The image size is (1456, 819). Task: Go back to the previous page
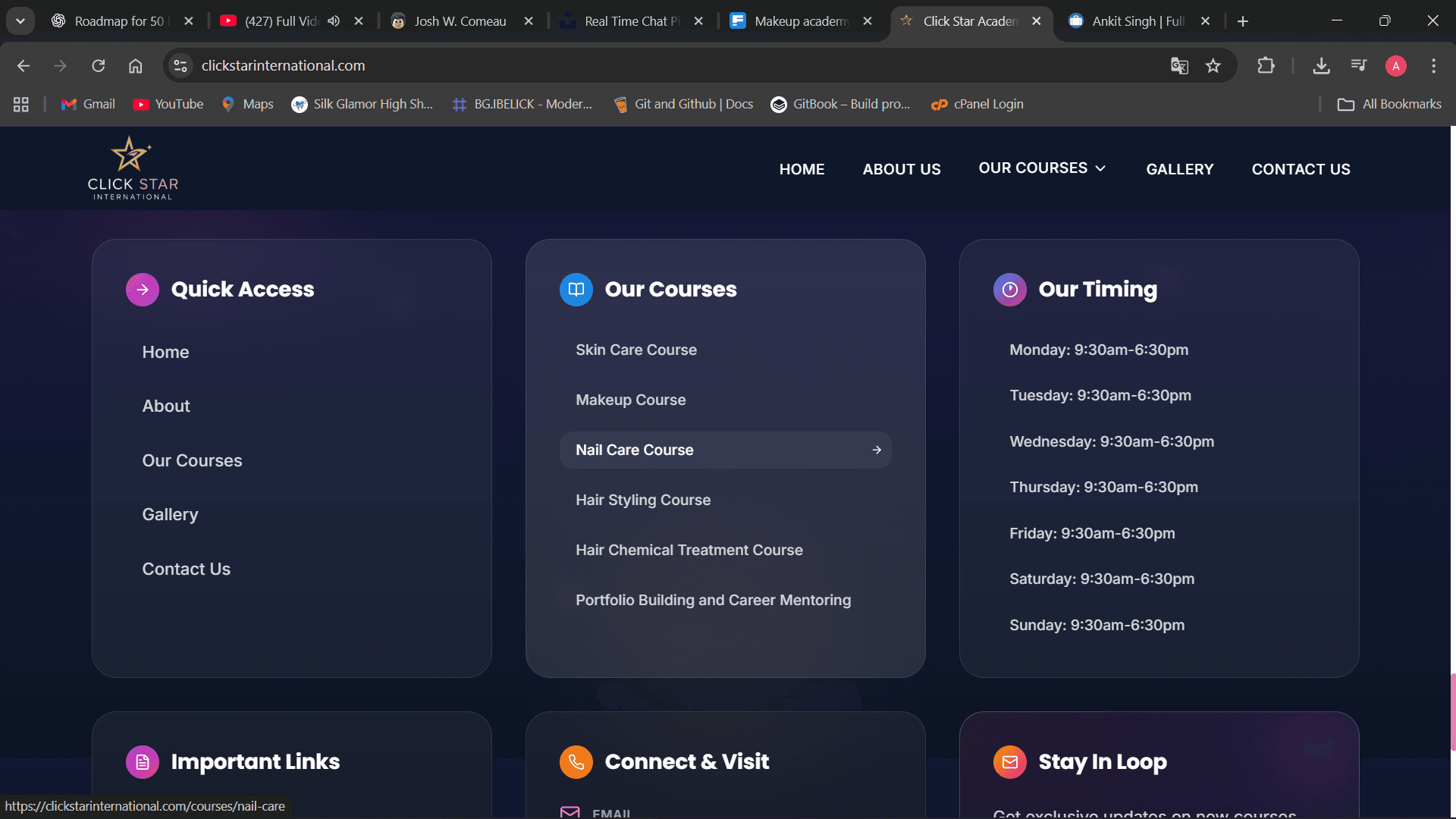point(24,66)
